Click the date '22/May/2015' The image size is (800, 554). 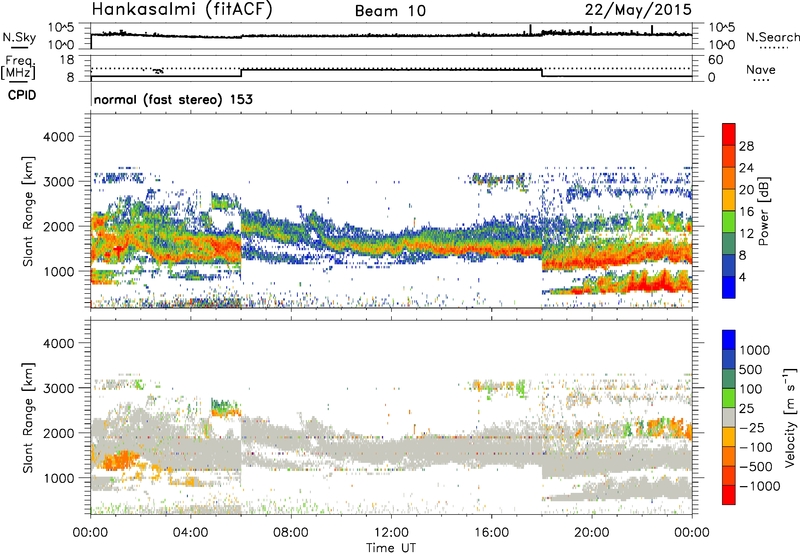point(638,10)
